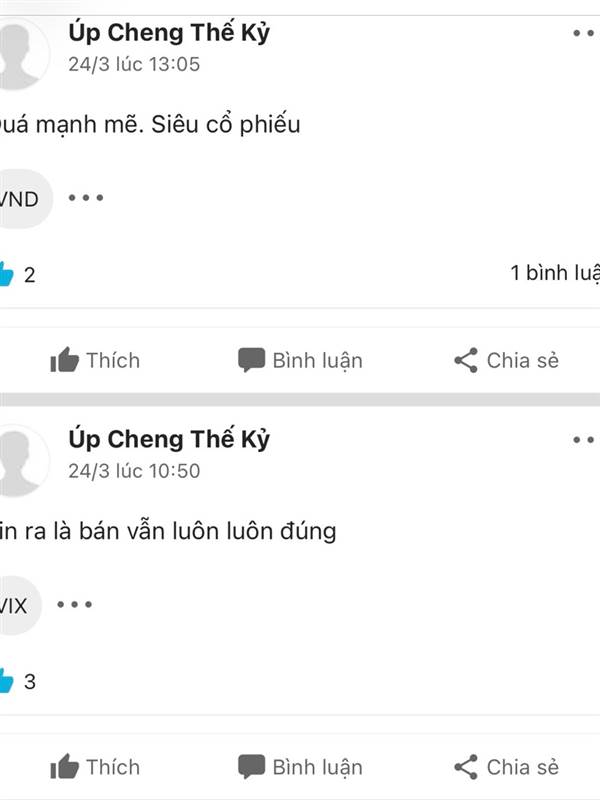Open timestamp 24/3 lúc 10:50

click(x=134, y=470)
